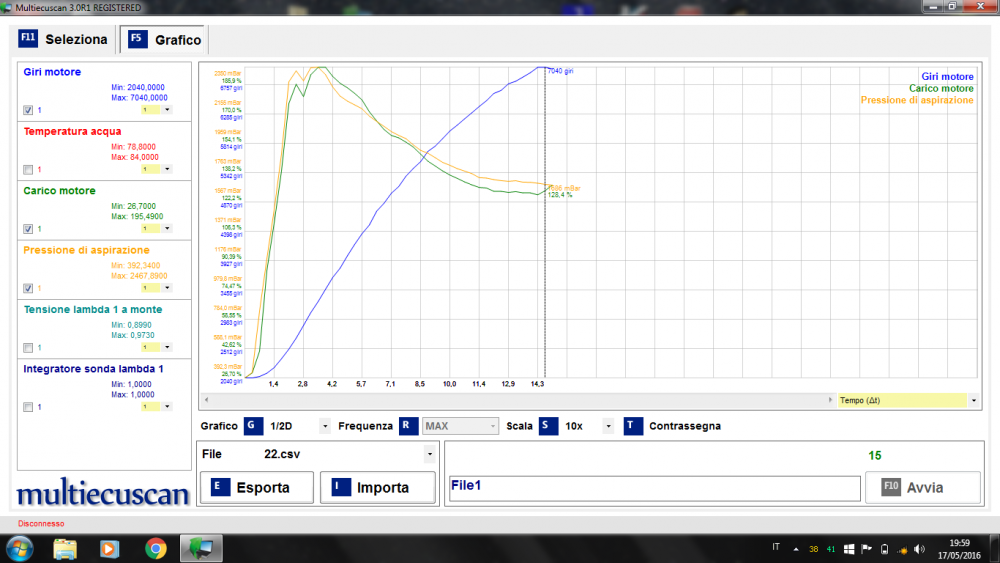Viewport: 1000px width, 563px height.
Task: Open the Grafico tab
Action: point(165,40)
